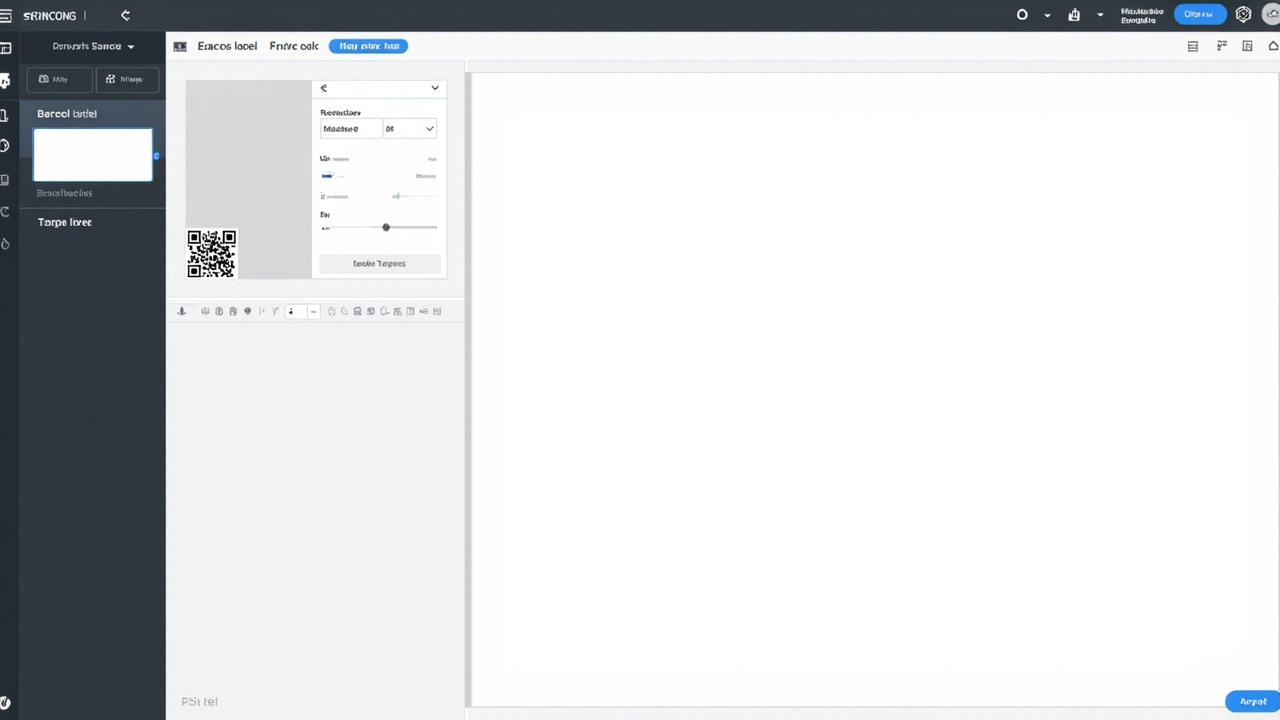Select the Tarpe item in the sidebar list

(x=65, y=222)
